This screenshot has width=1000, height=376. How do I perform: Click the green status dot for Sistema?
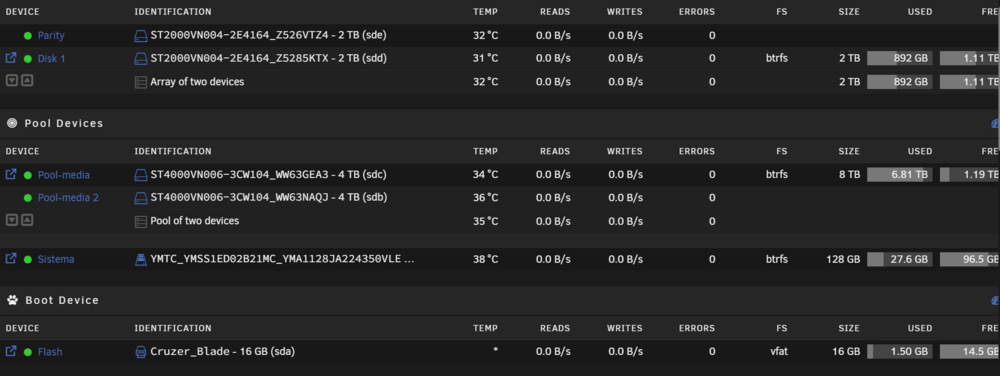click(x=27, y=259)
